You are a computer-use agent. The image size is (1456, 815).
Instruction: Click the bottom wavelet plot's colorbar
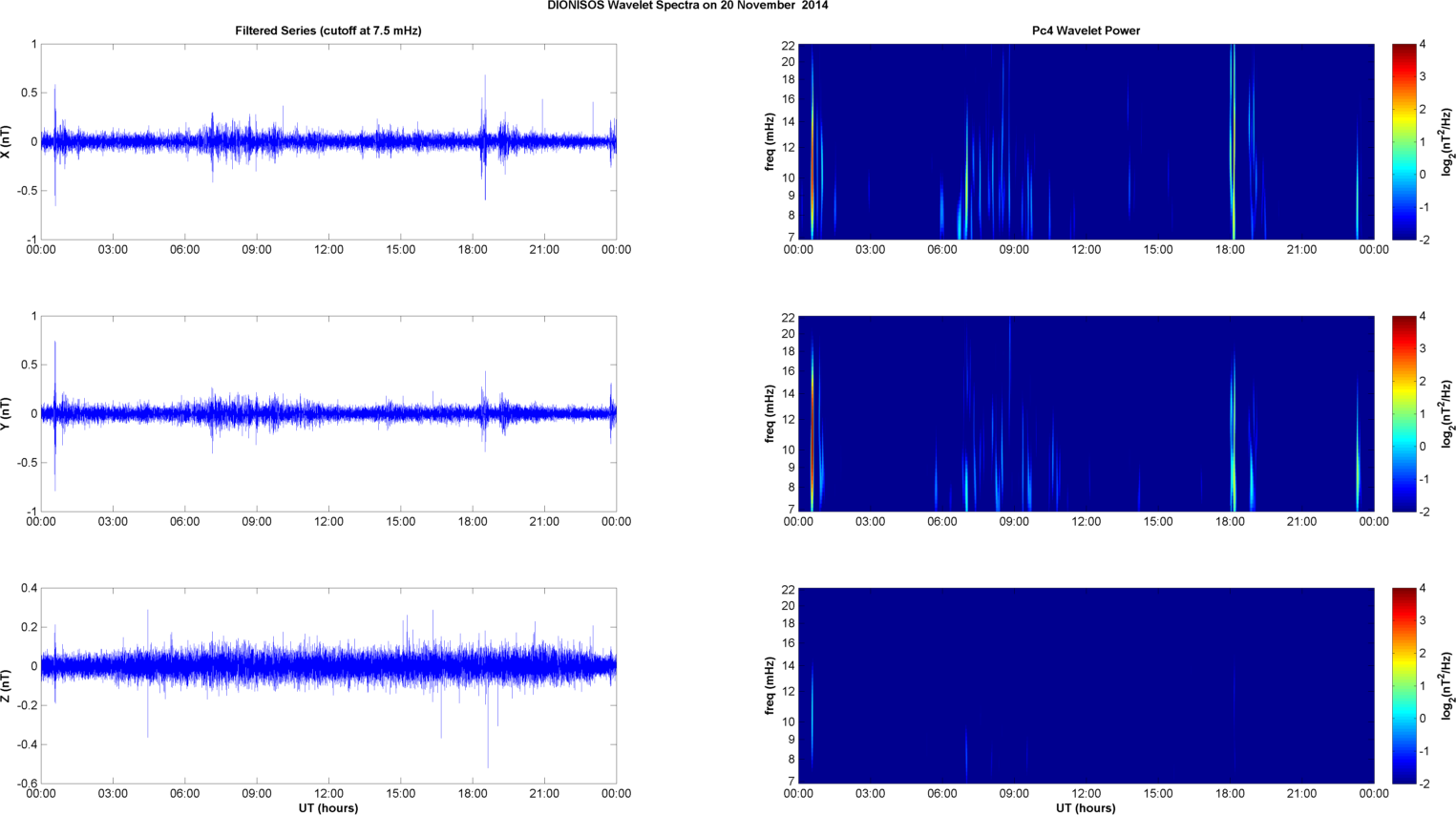click(x=1403, y=685)
